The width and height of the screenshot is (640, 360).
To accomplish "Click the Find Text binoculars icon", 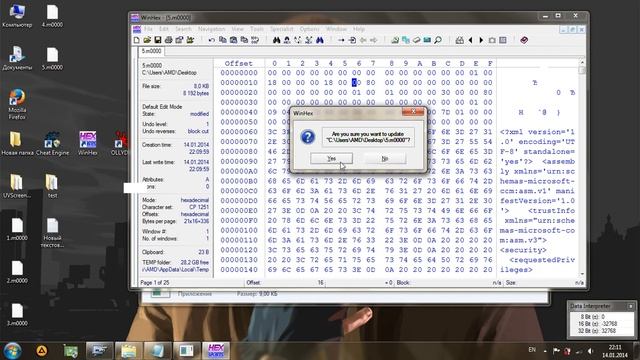I will 276,40.
